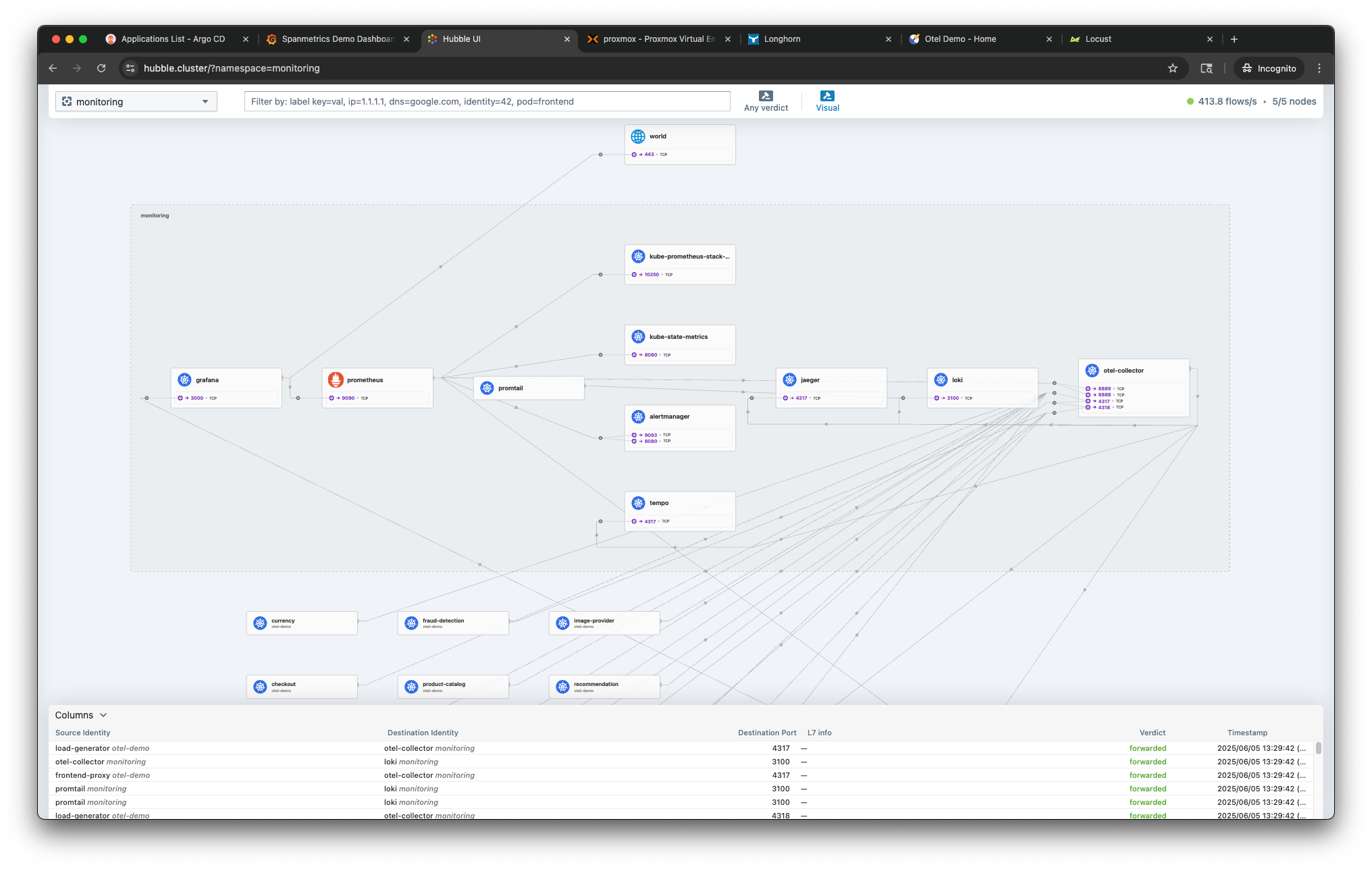1372x869 pixels.
Task: Click the checkout service icon
Action: (260, 687)
